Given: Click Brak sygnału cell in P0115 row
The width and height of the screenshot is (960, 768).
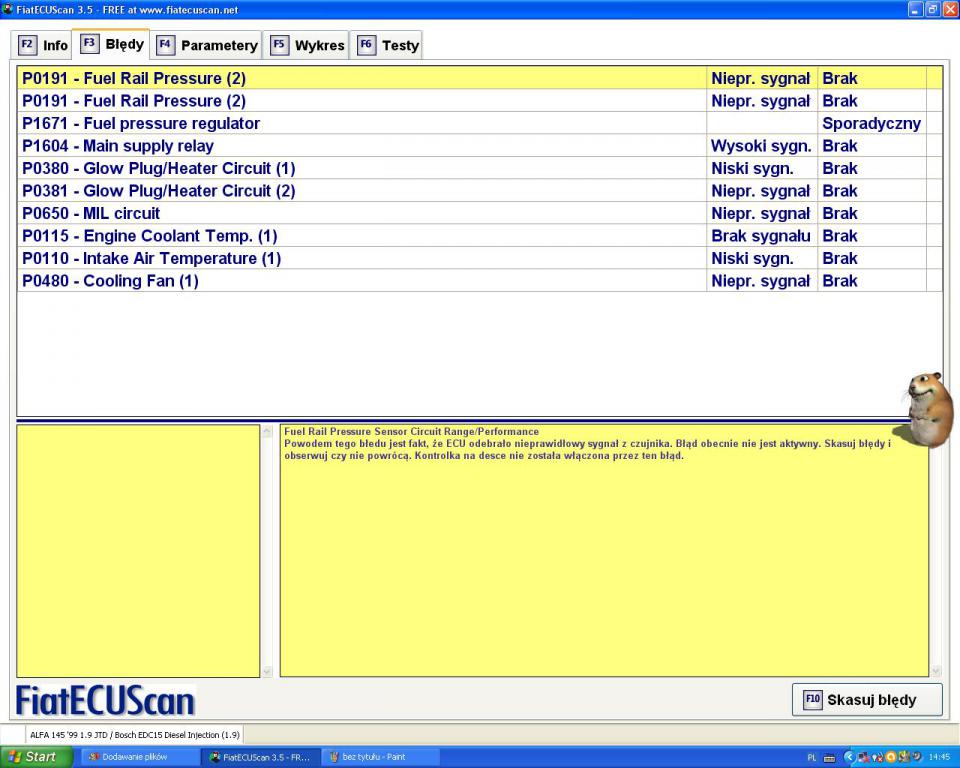Looking at the screenshot, I should pos(762,236).
